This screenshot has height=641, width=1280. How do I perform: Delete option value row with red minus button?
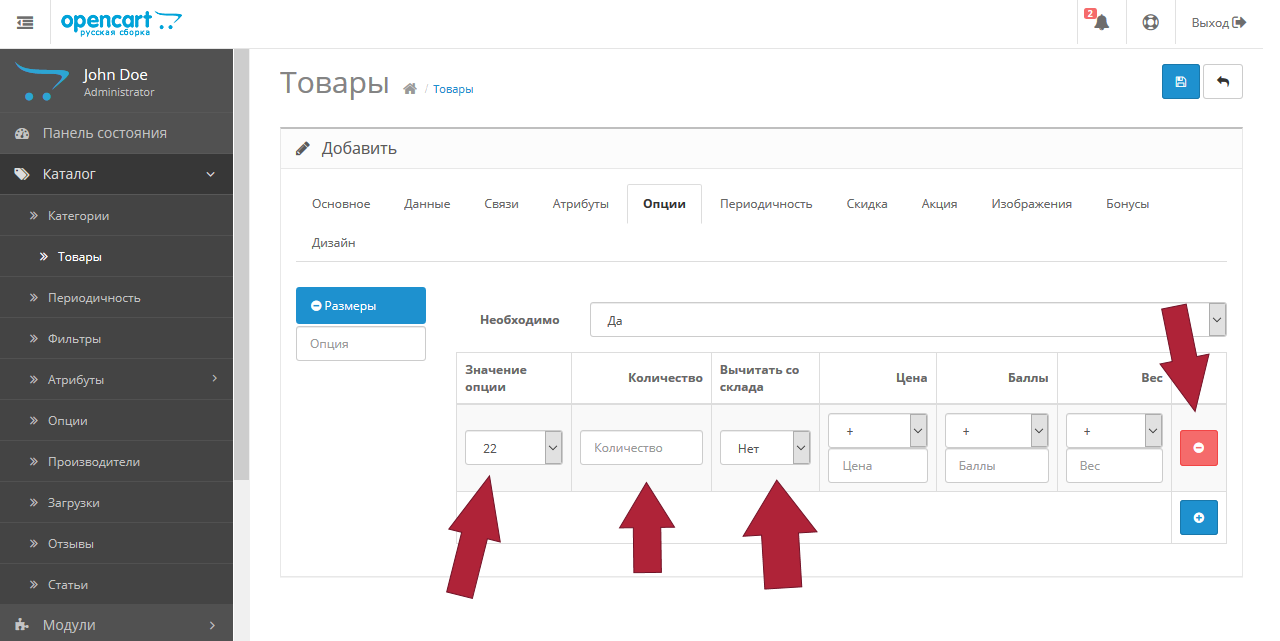(x=1199, y=448)
